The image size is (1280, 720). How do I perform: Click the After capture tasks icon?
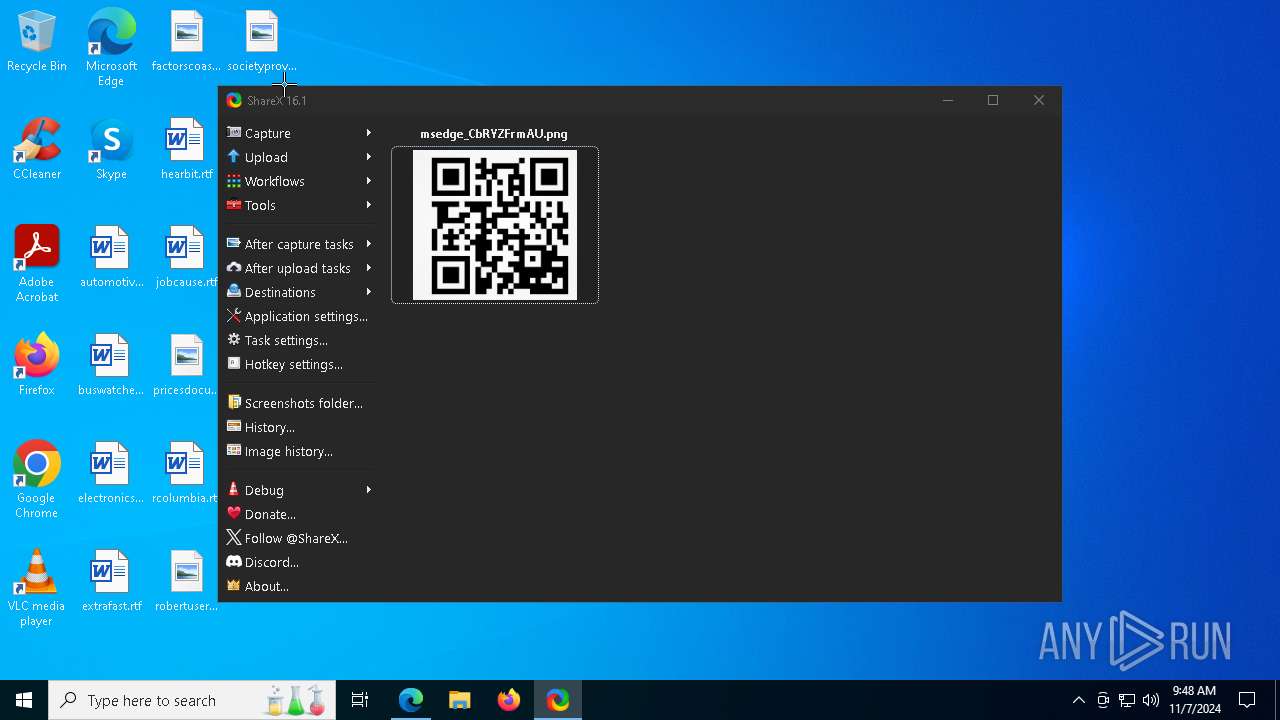(x=234, y=243)
